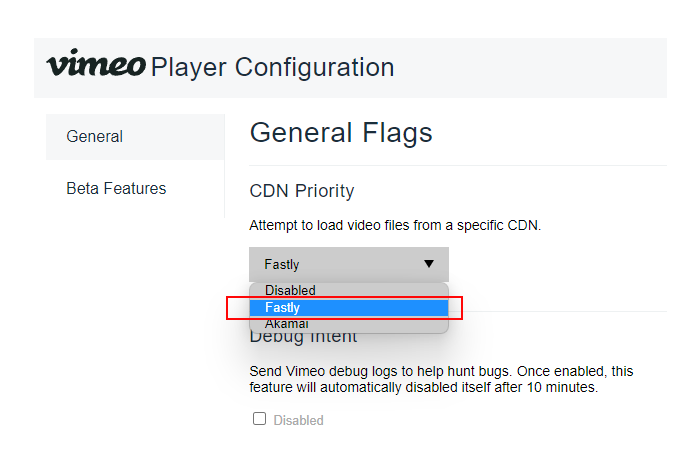Click the 'Send Vimeo debug logs' description text
This screenshot has height=465, width=700.
click(x=440, y=371)
